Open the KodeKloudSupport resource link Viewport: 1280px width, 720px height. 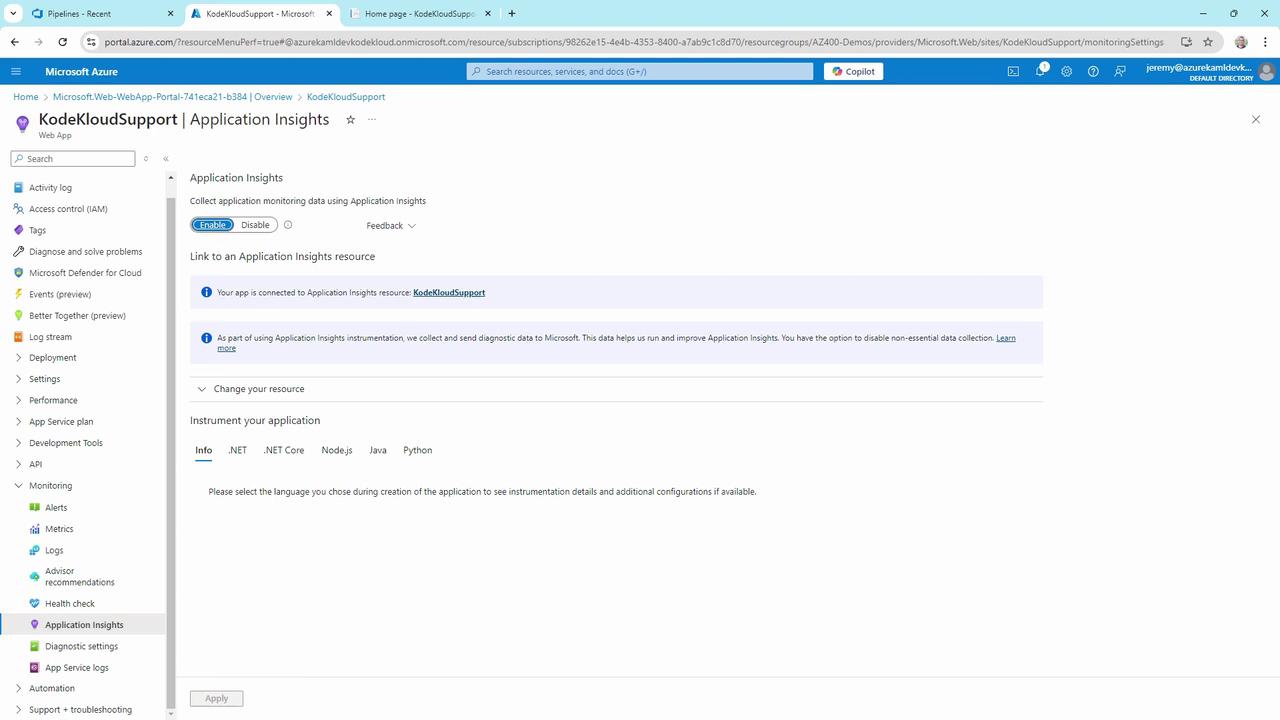click(x=449, y=293)
